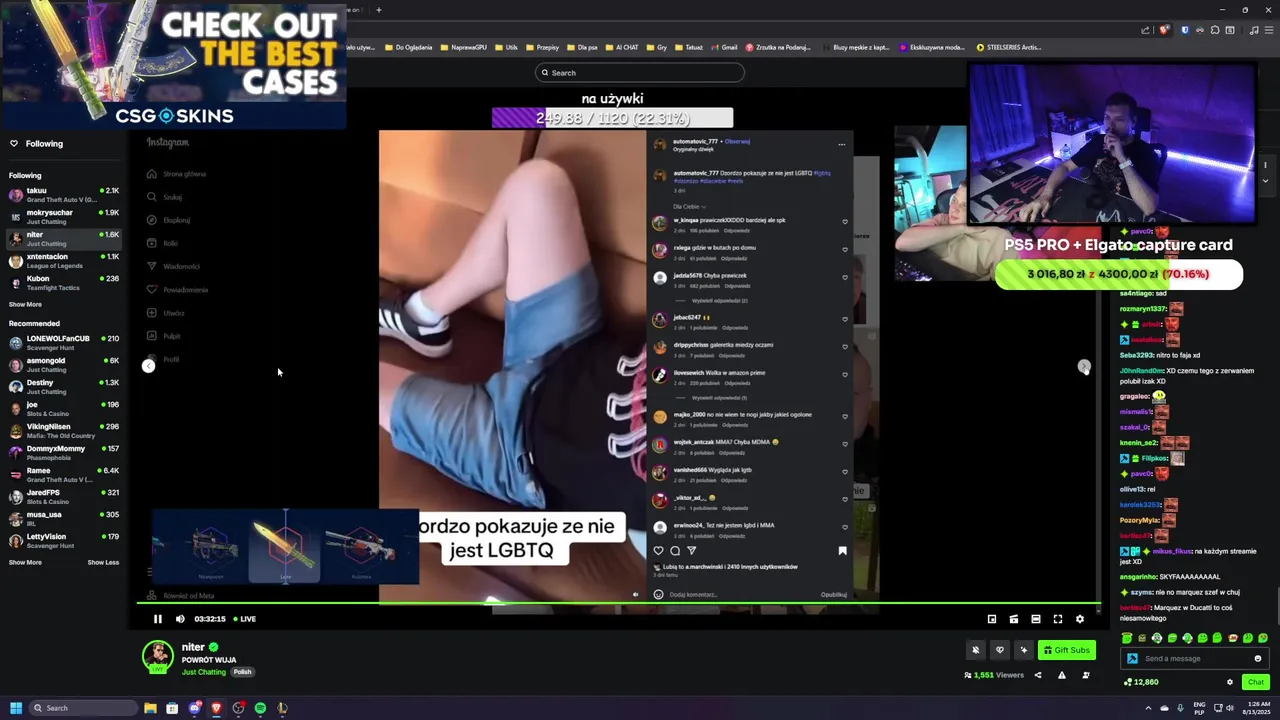The image size is (1280, 720).
Task: Open the Gry bookmark folder
Action: click(657, 47)
